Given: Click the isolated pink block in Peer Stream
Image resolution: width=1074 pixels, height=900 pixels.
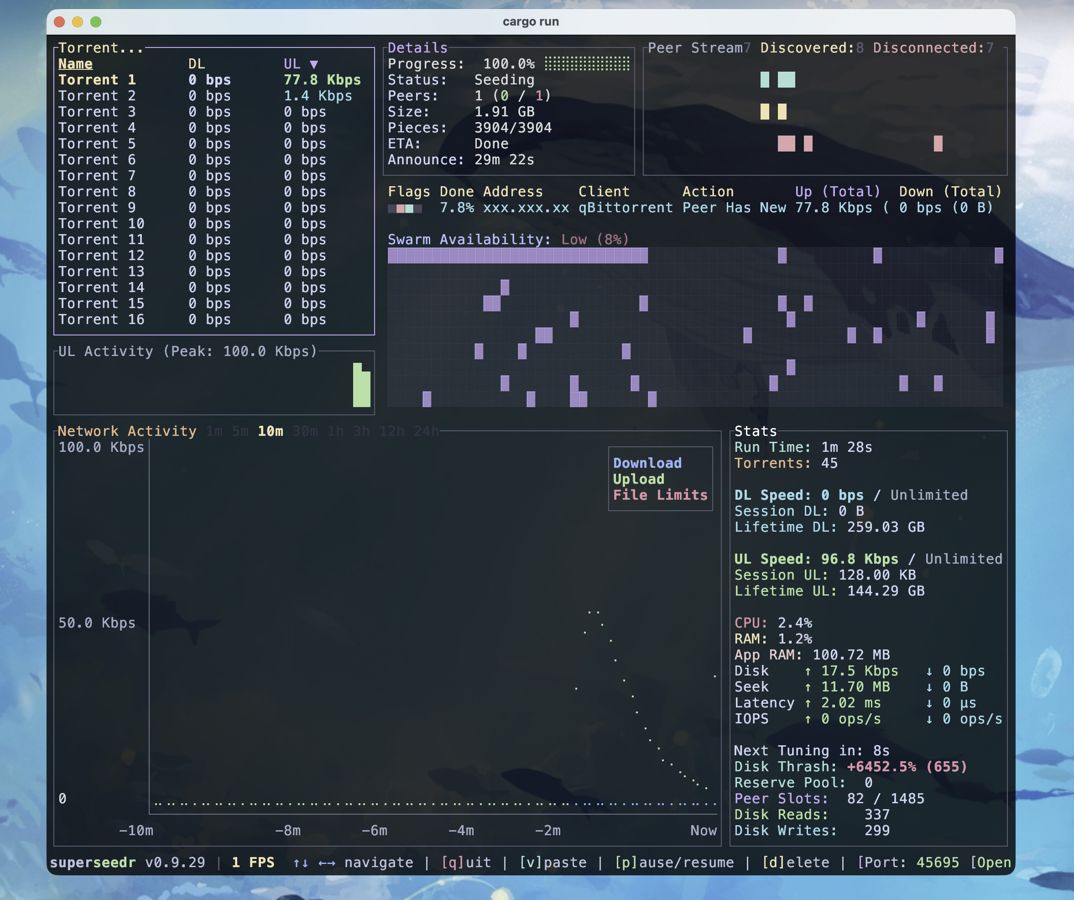Looking at the screenshot, I should point(938,144).
